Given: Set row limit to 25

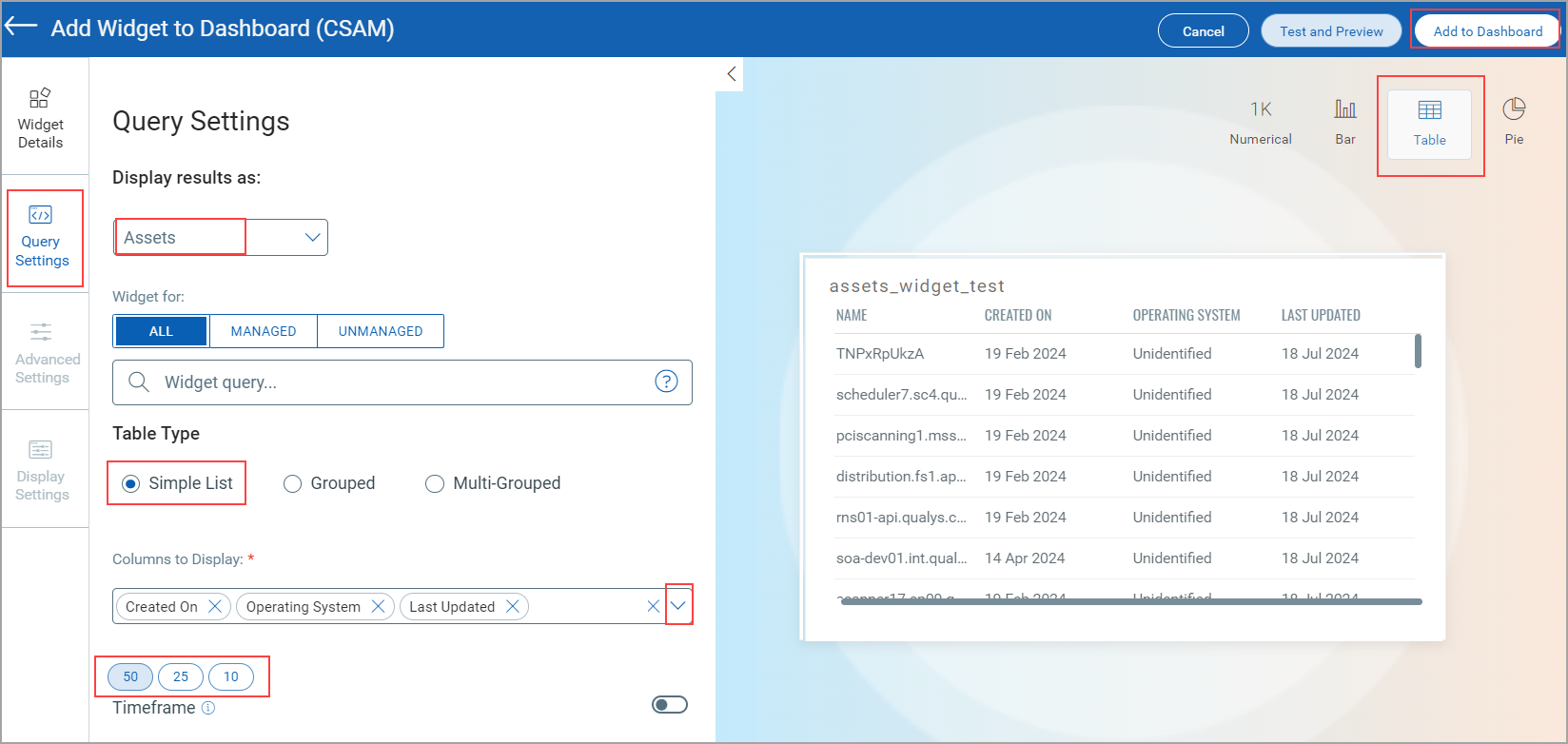Looking at the screenshot, I should tap(181, 676).
